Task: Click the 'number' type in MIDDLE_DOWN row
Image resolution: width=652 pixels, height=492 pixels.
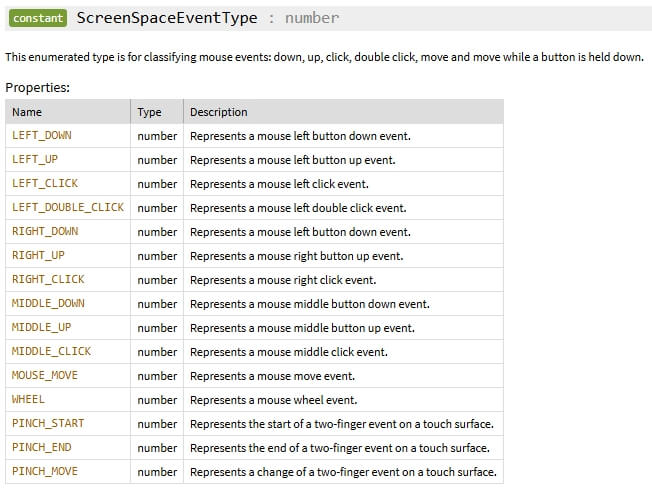Action: (x=157, y=304)
